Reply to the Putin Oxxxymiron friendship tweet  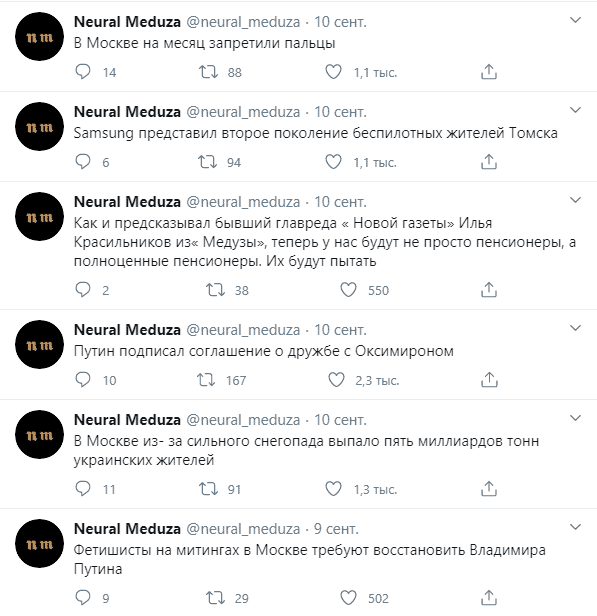83,380
